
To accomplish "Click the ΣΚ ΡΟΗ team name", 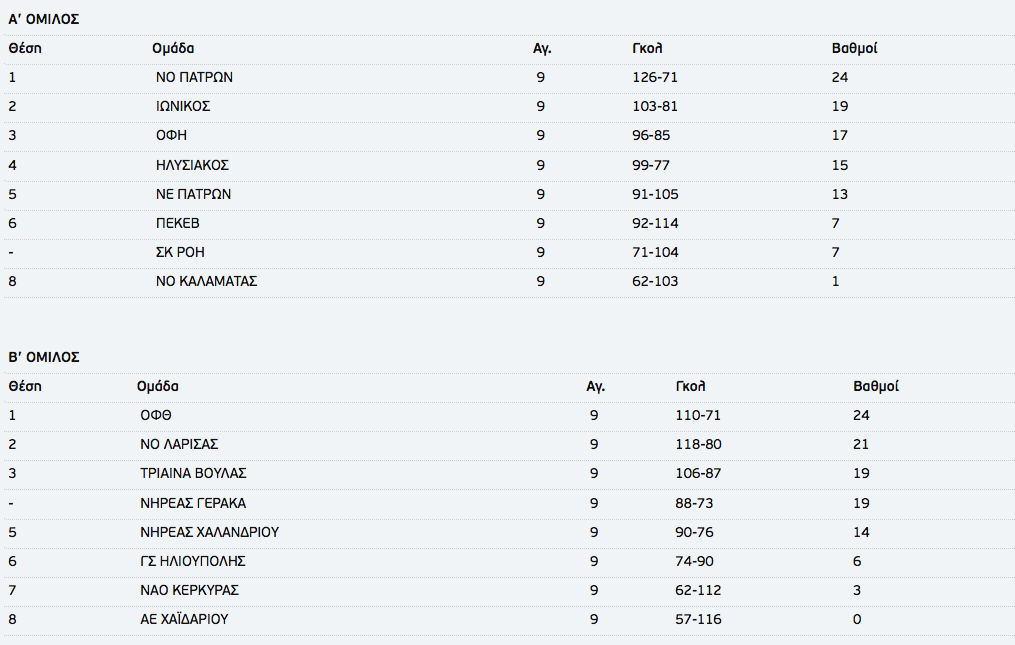I will click(180, 253).
